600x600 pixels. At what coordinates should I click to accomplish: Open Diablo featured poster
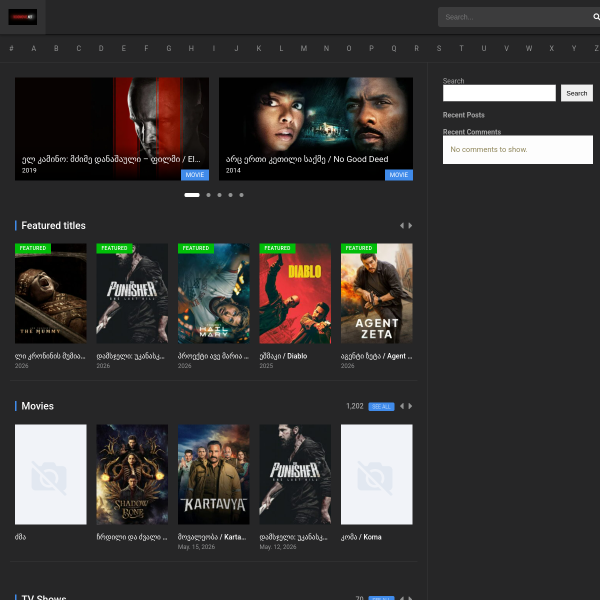pyautogui.click(x=295, y=293)
